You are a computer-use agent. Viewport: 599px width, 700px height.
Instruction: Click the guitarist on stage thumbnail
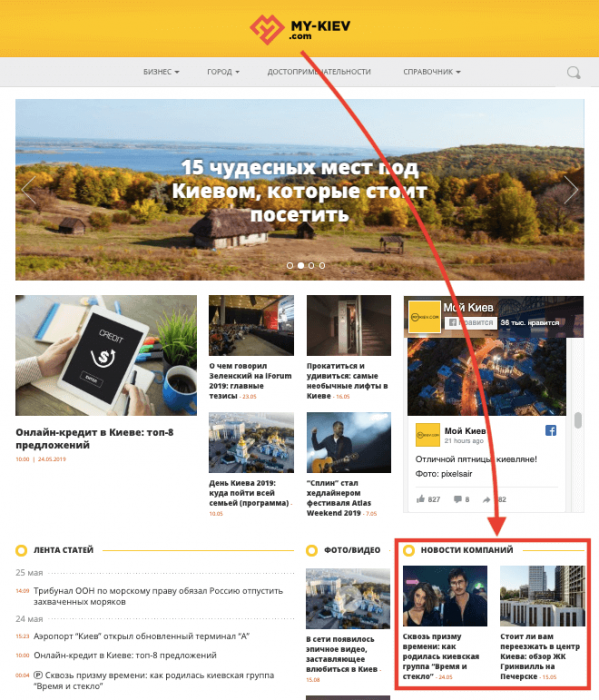point(349,442)
